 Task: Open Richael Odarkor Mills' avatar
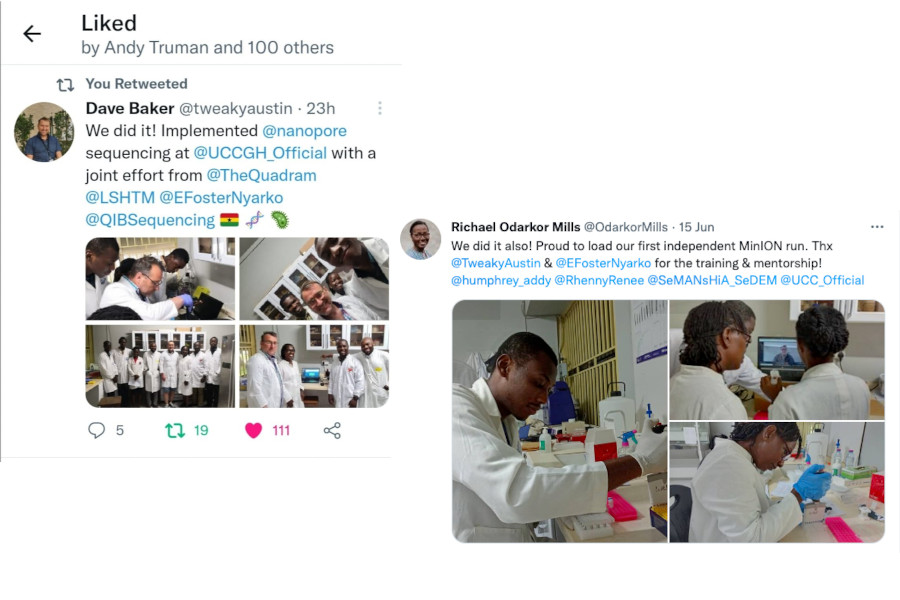click(x=421, y=239)
